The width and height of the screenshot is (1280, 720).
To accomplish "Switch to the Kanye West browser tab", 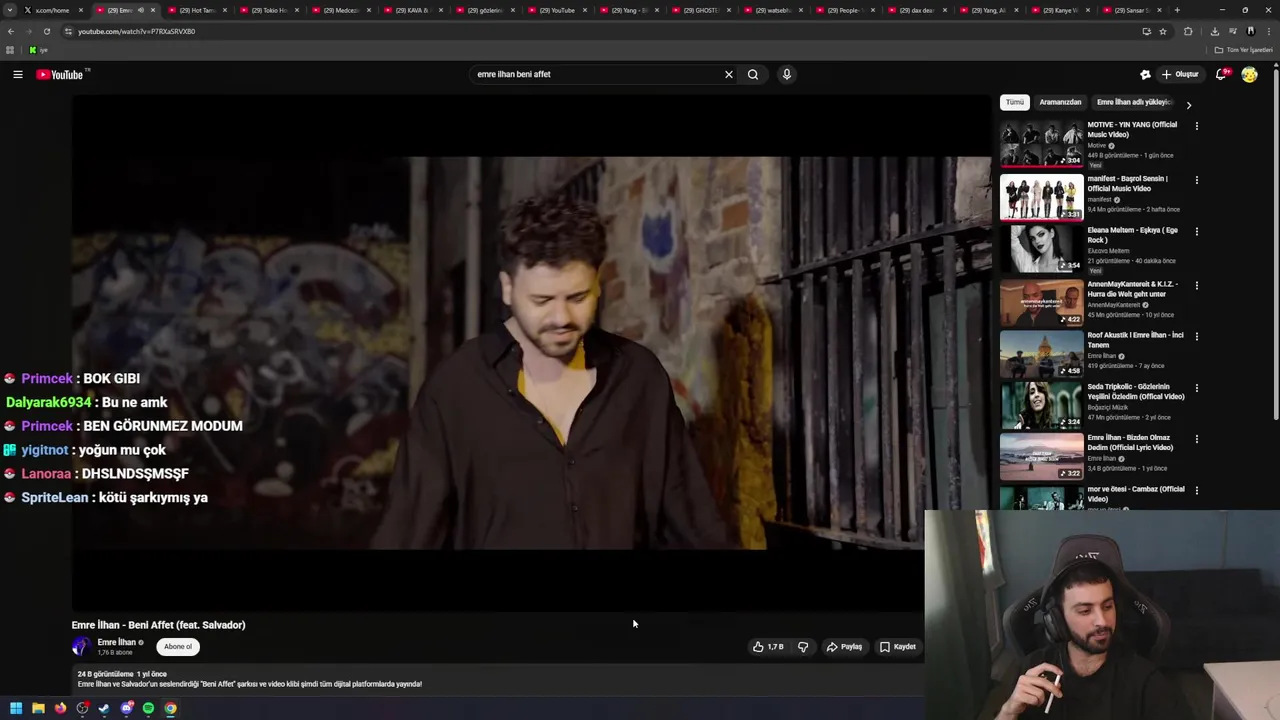I will pyautogui.click(x=1060, y=10).
